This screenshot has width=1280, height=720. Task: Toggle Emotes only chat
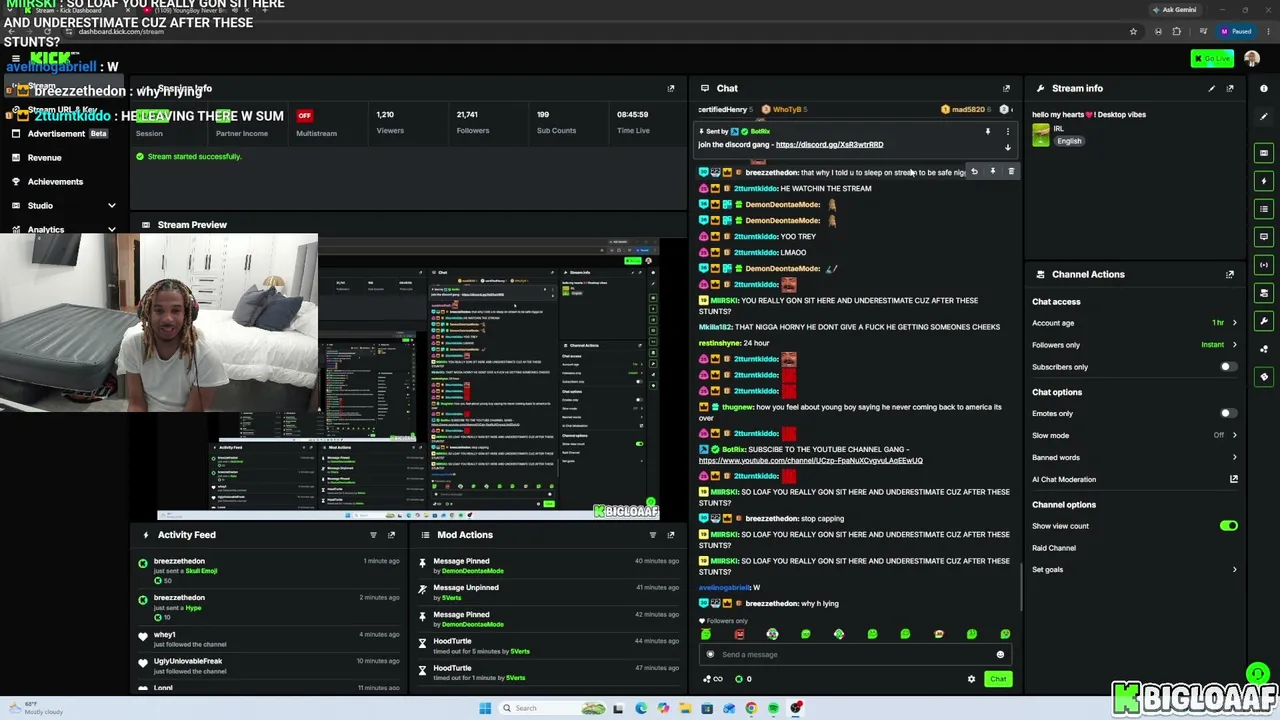1228,414
